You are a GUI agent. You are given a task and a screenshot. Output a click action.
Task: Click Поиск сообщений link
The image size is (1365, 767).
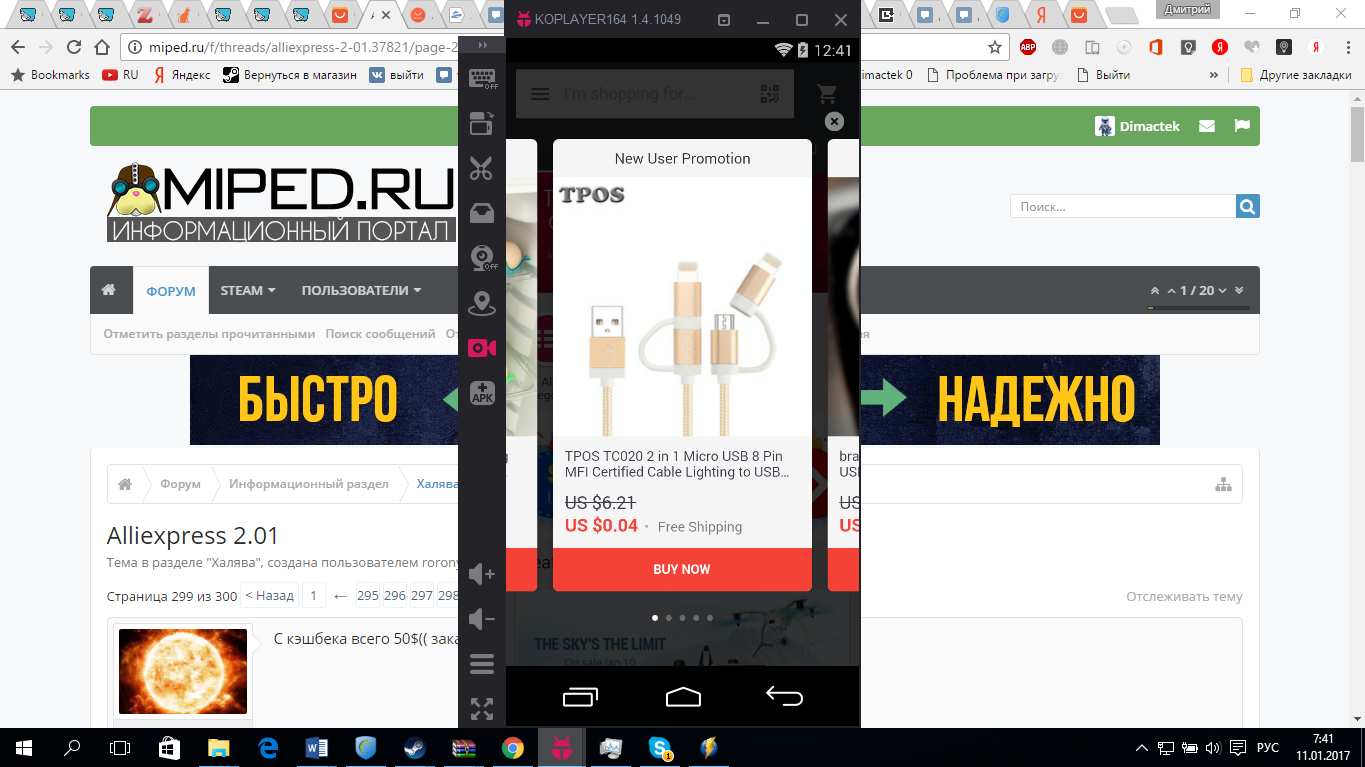[380, 334]
